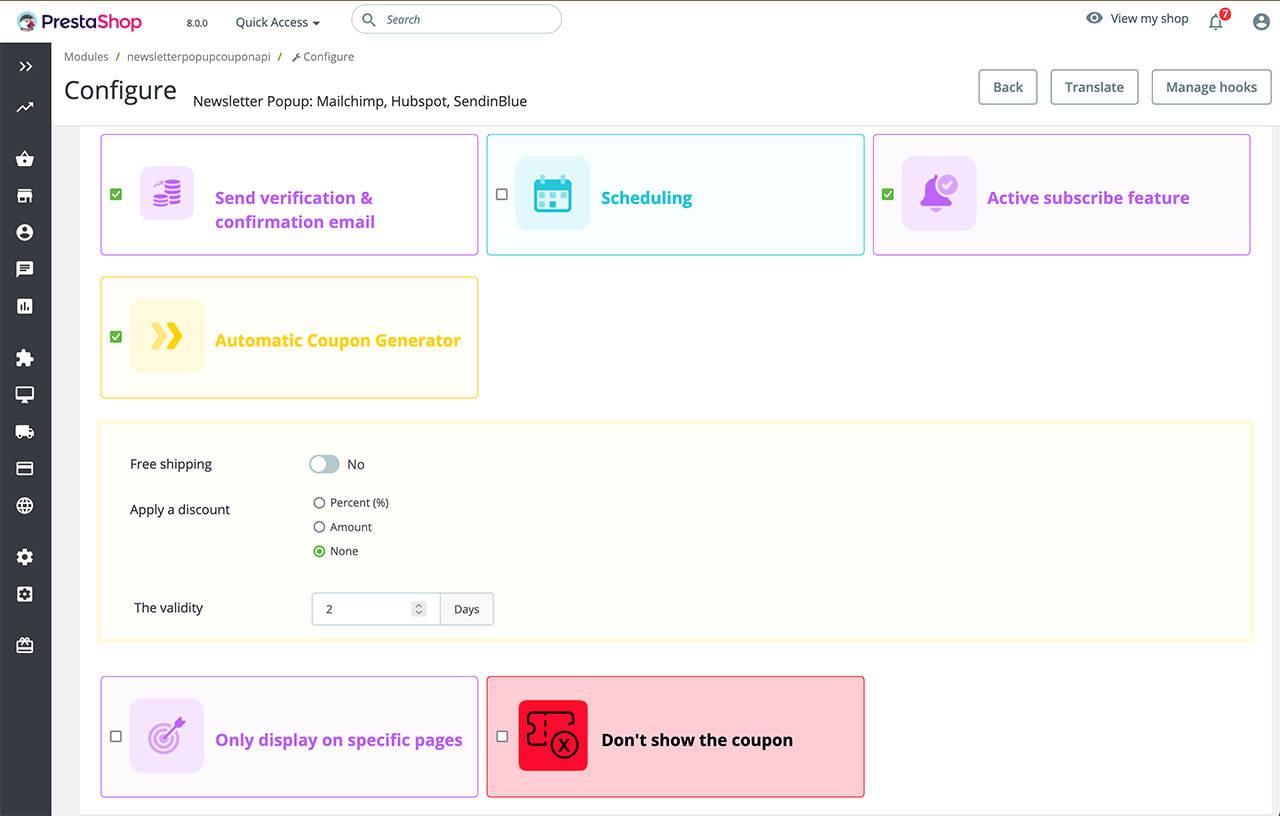This screenshot has width=1280, height=816.
Task: Select the Percent (%) discount option
Action: point(320,503)
